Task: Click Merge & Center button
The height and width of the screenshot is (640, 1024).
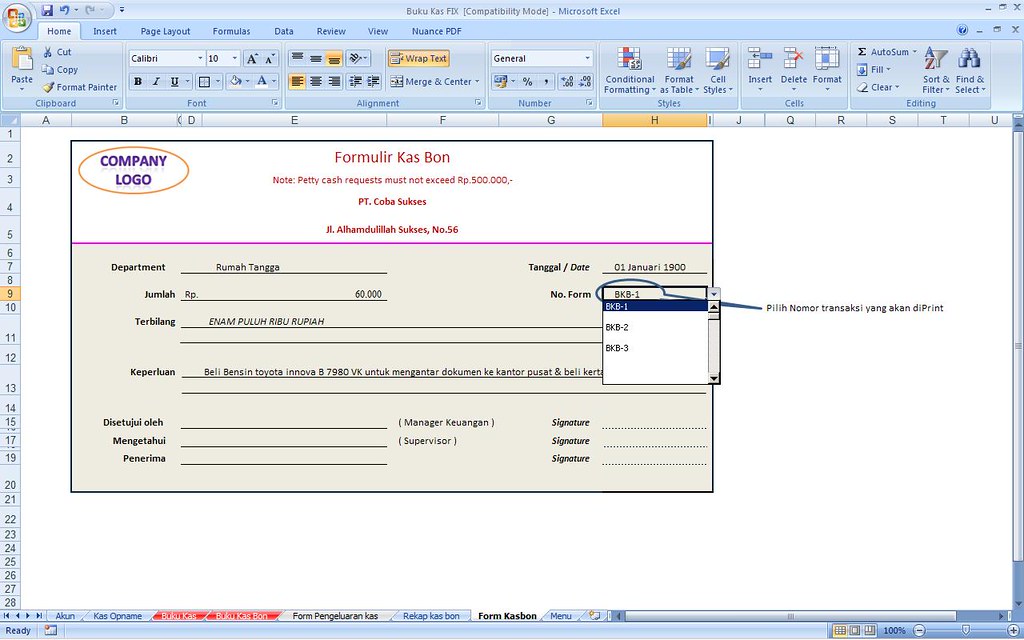Action: pos(430,82)
